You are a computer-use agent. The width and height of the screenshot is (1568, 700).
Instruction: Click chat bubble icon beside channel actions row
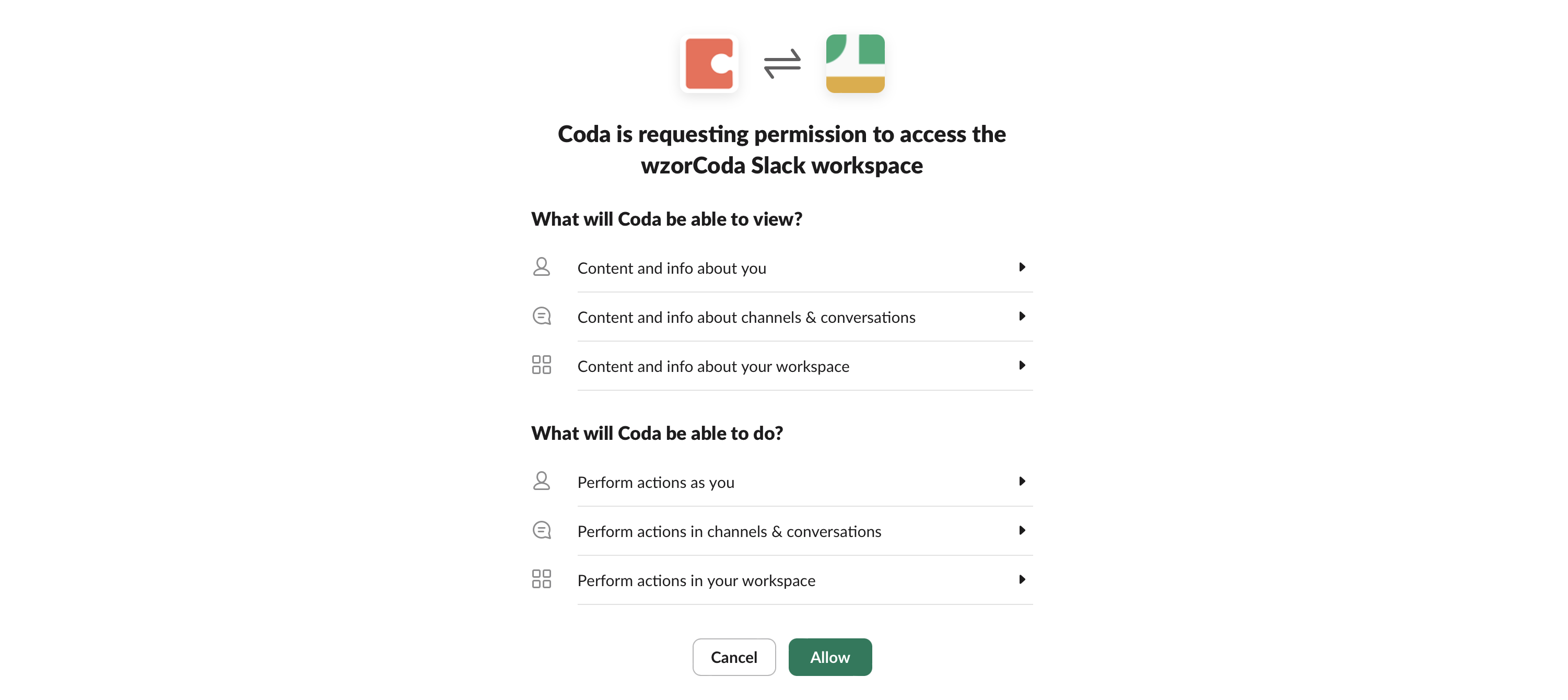pyautogui.click(x=541, y=531)
